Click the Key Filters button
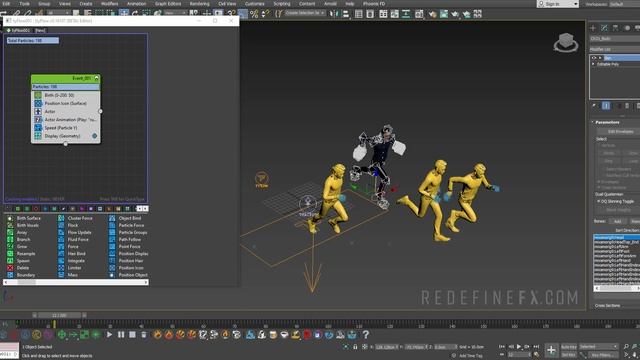640x360 pixels. pos(602,355)
